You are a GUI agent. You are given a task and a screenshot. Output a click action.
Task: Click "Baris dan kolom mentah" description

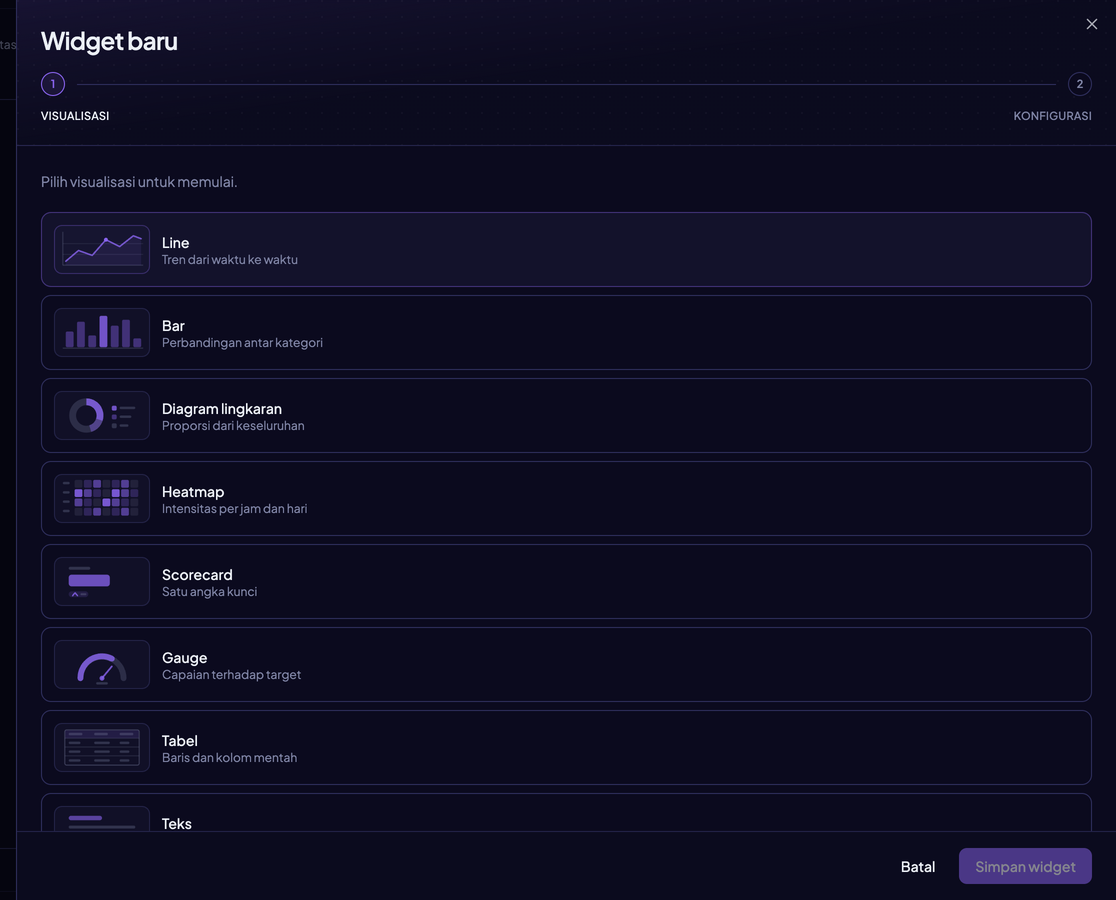tap(229, 758)
